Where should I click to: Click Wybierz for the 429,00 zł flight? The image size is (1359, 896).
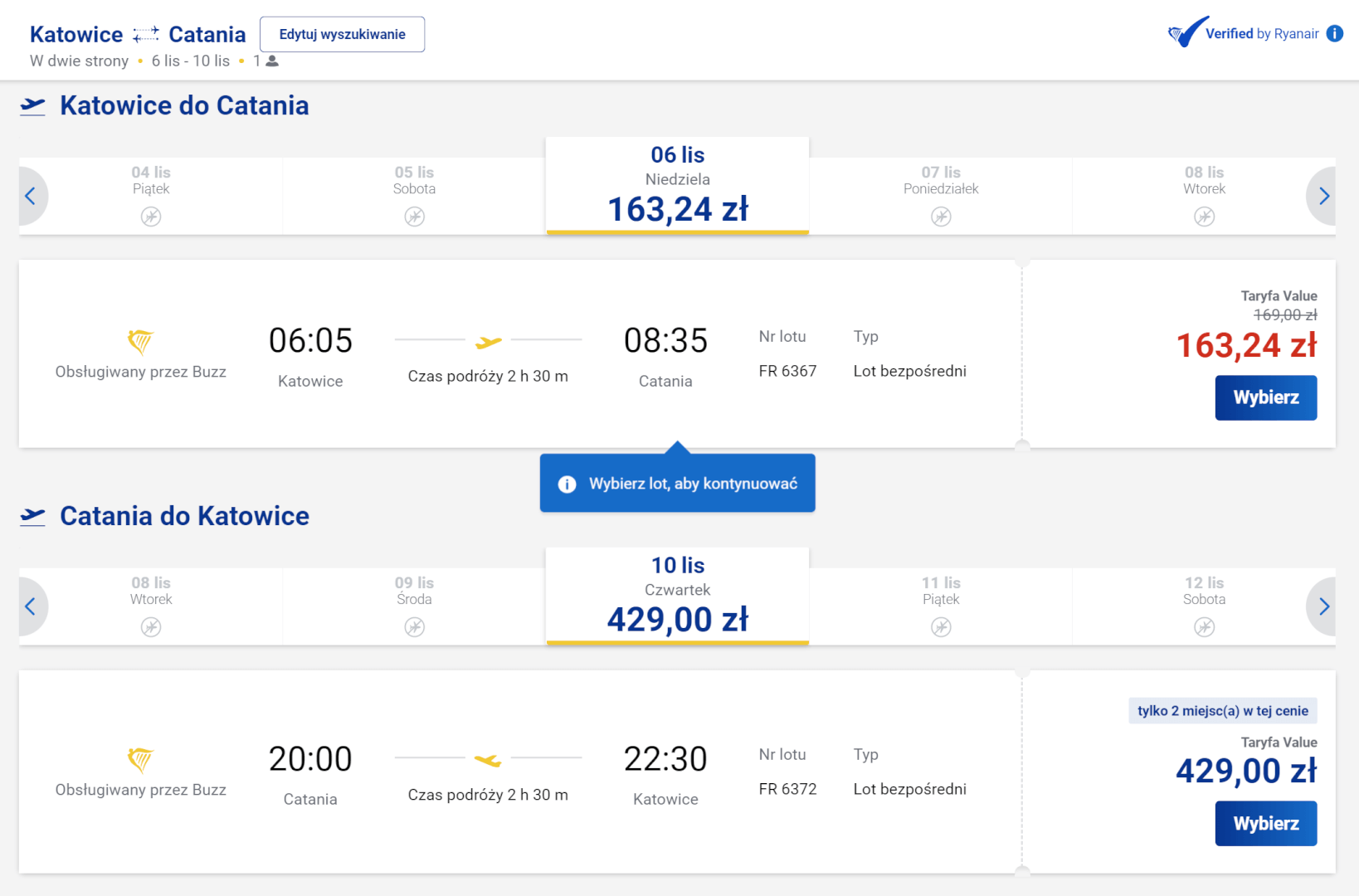tap(1266, 823)
